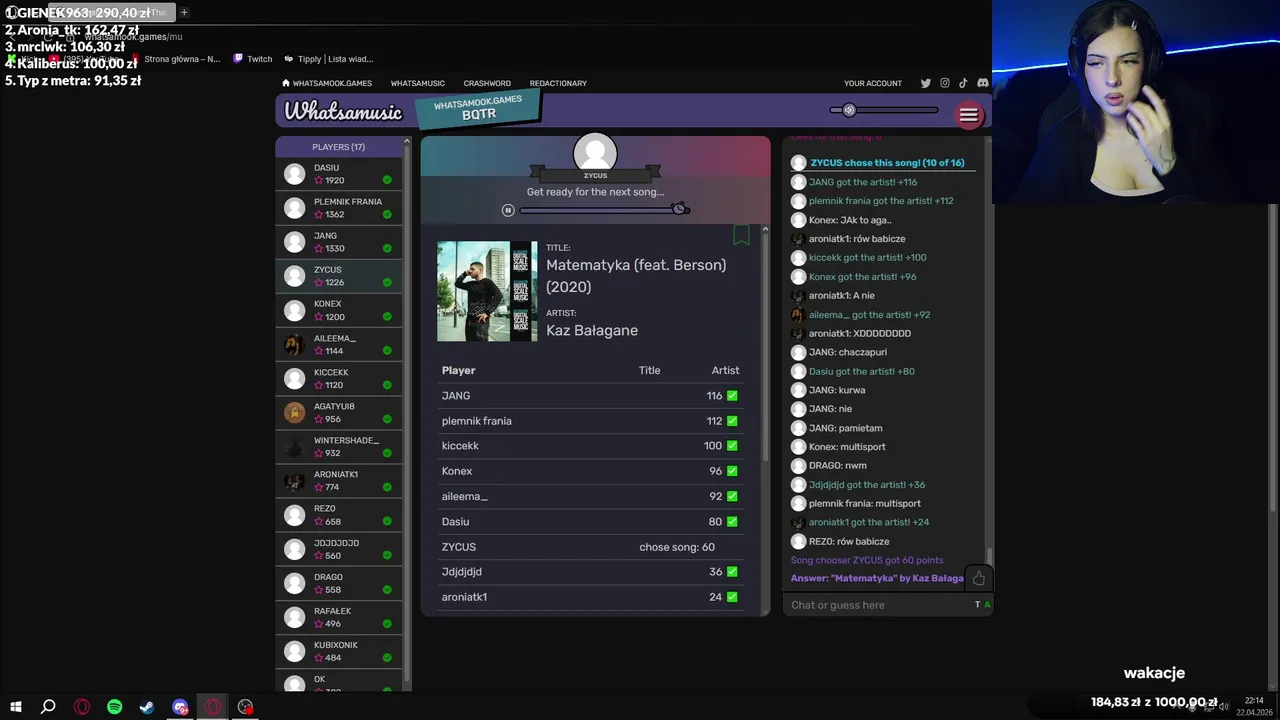Bookmark the song with the green bookmark icon
This screenshot has width=1280, height=720.
741,235
